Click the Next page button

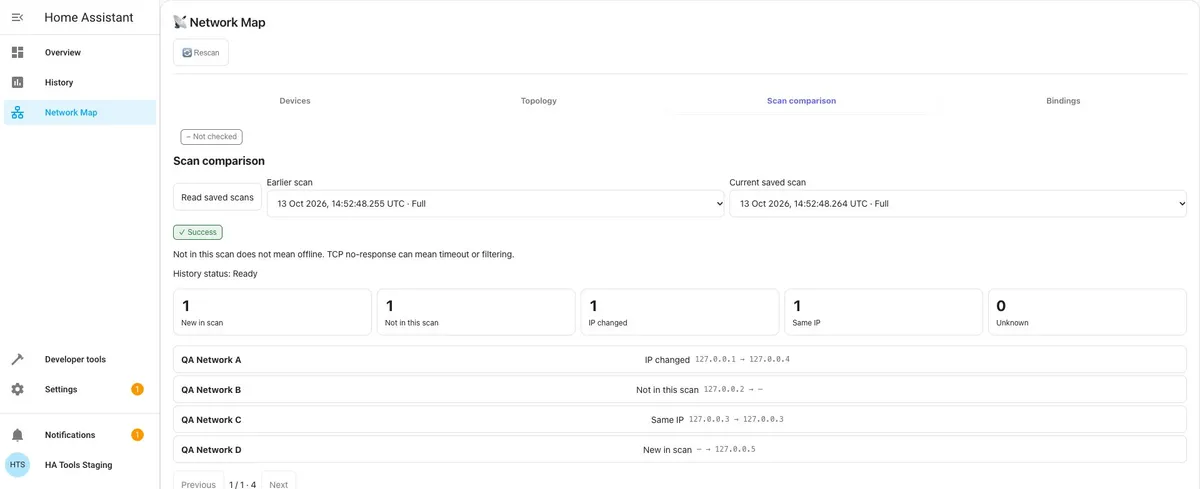click(x=278, y=481)
